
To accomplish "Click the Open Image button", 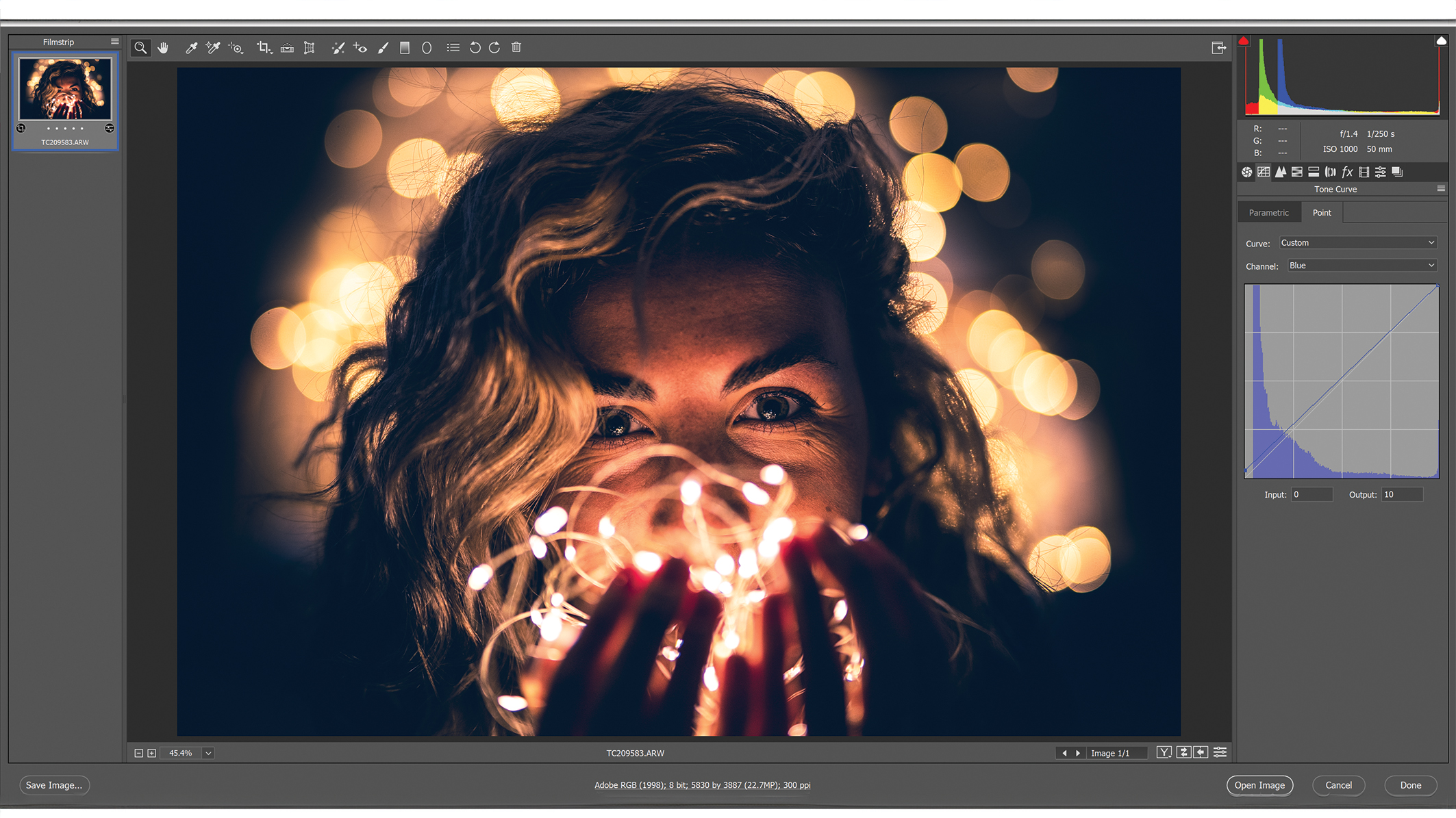I will (1259, 785).
